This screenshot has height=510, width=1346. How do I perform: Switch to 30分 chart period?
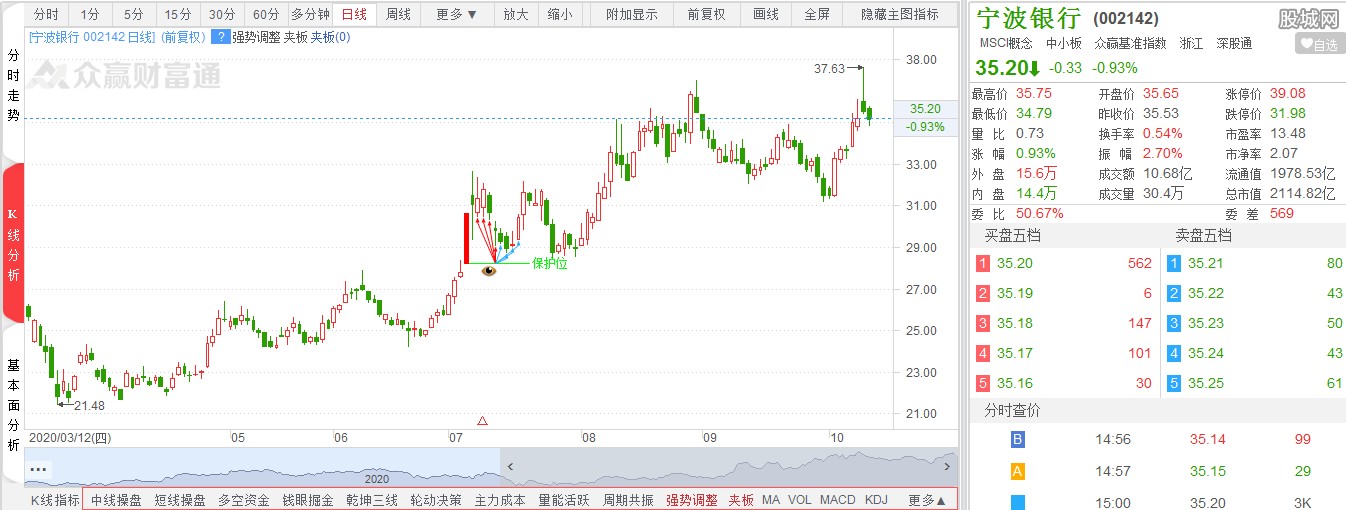pos(222,15)
